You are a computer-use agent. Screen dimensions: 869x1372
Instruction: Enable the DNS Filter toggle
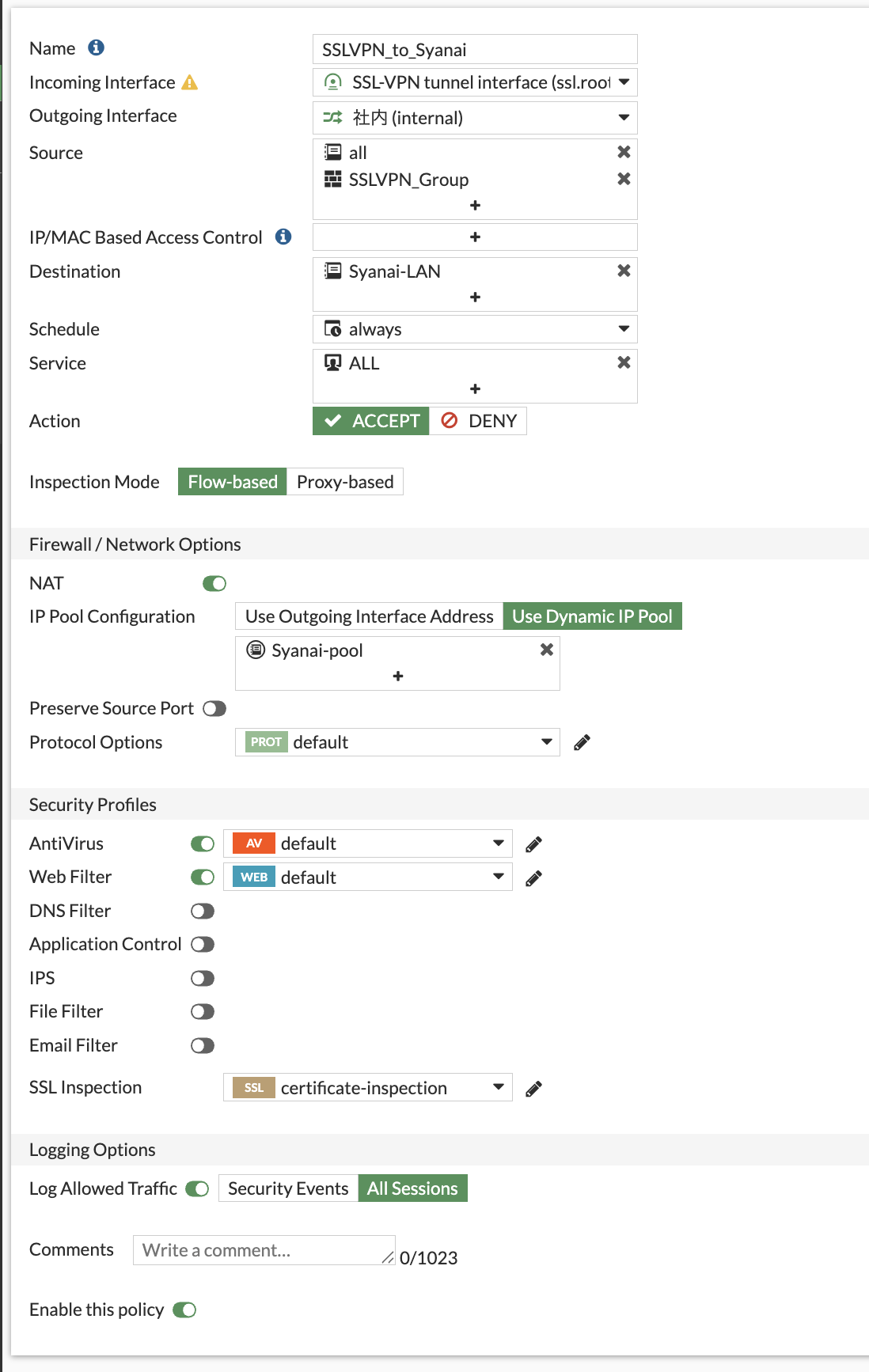click(x=203, y=912)
